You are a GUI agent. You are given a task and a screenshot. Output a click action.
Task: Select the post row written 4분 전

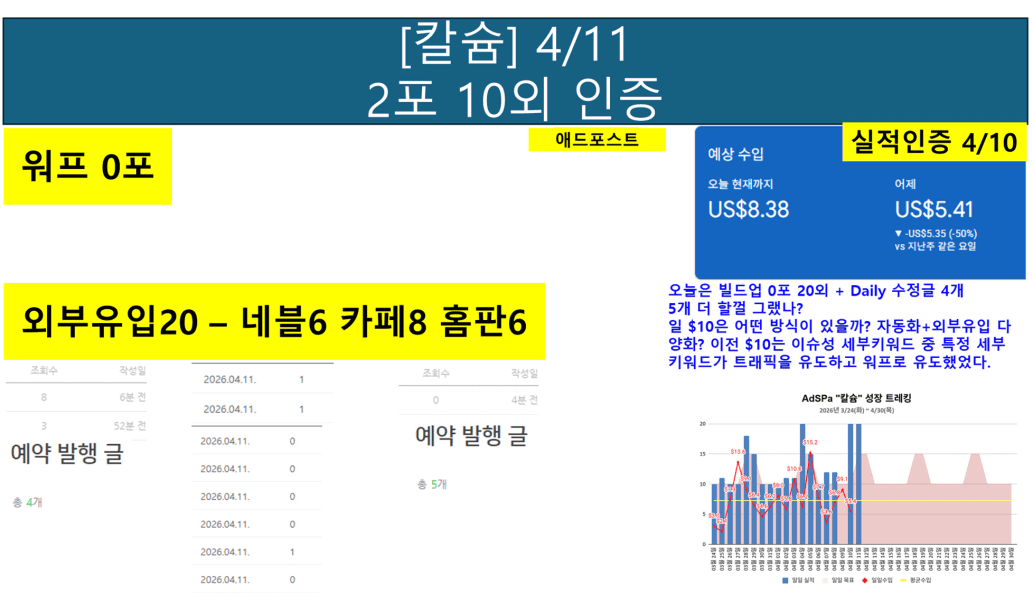[x=468, y=400]
